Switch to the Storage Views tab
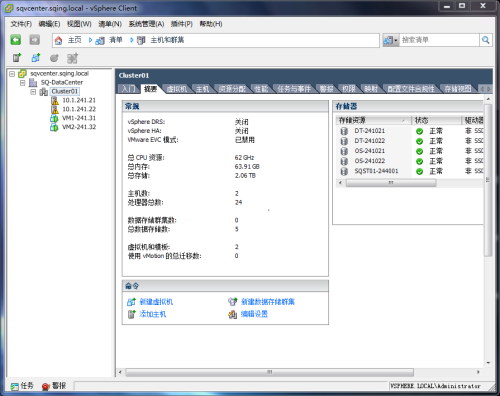This screenshot has height=396, width=500. point(458,89)
